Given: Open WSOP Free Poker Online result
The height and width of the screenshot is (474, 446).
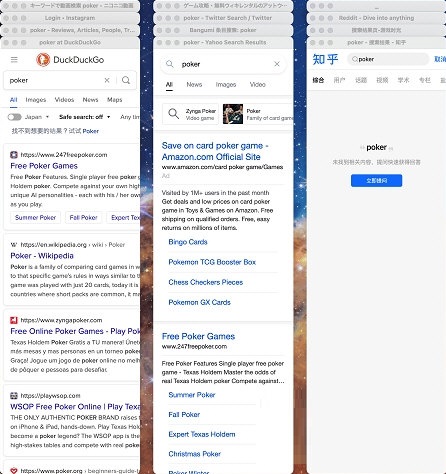Looking at the screenshot, I should point(75,406).
